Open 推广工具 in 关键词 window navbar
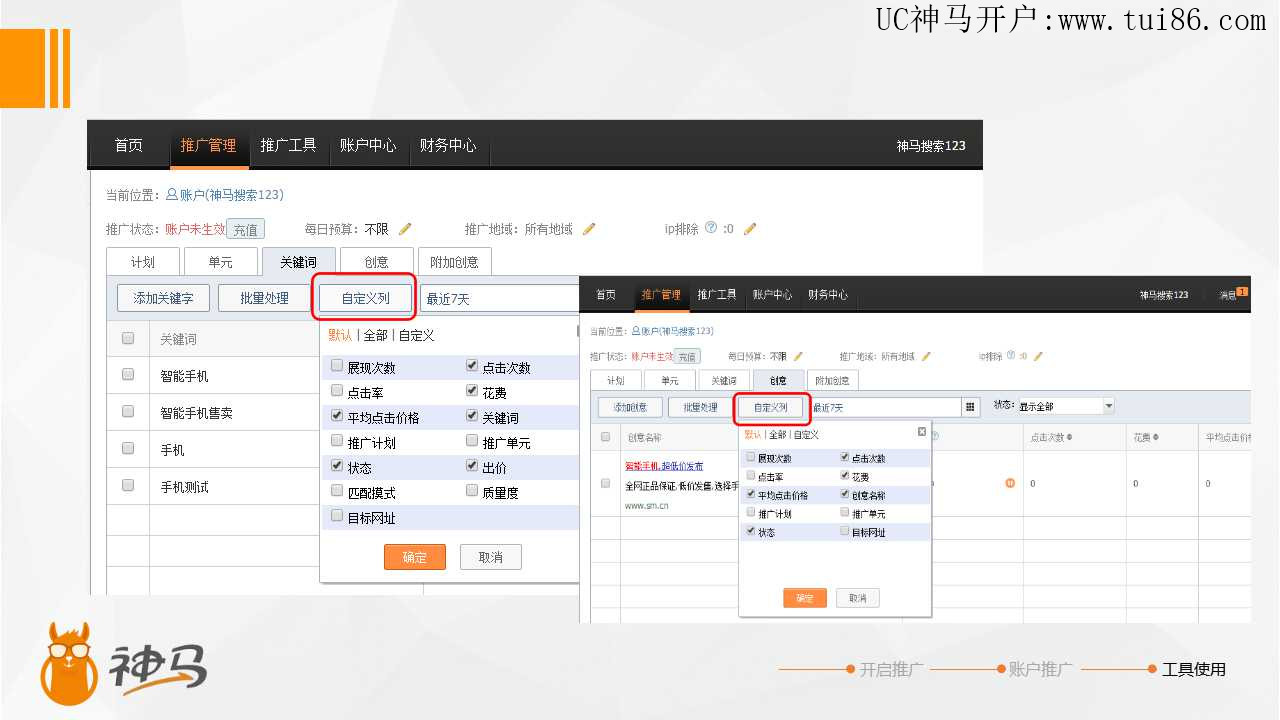The image size is (1280, 720). coord(288,145)
